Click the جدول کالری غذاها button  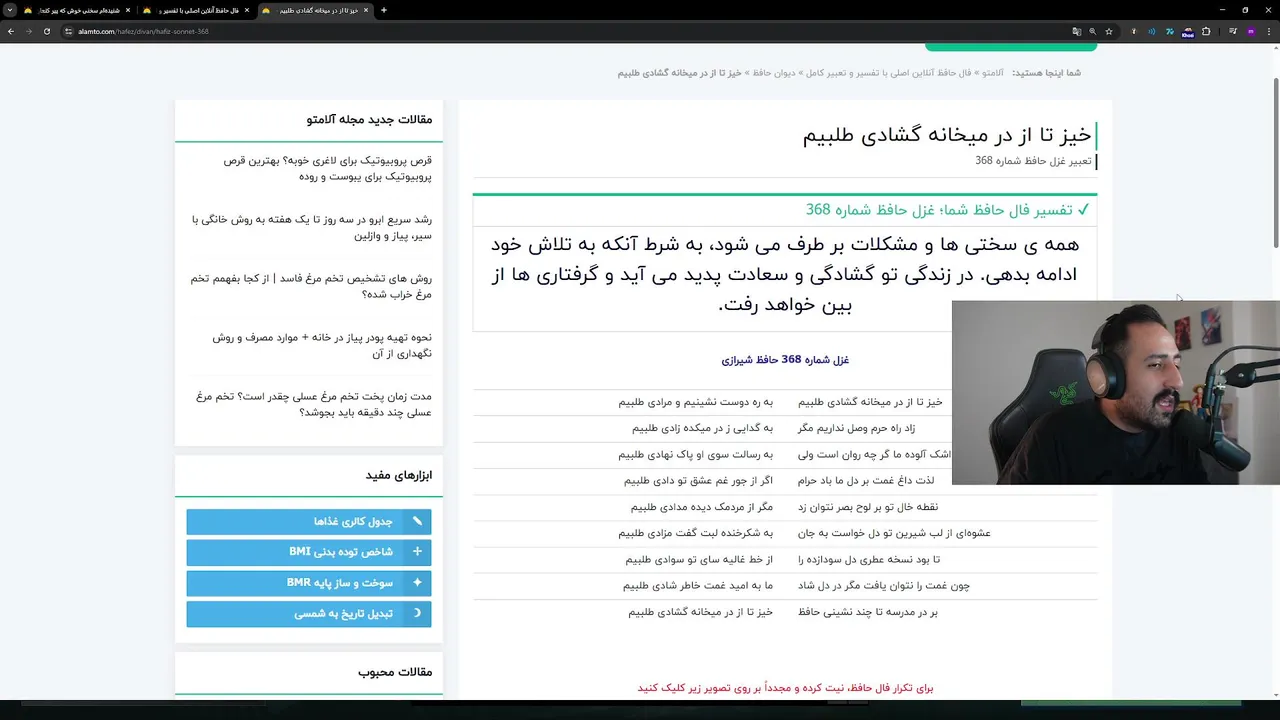pyautogui.click(x=309, y=521)
